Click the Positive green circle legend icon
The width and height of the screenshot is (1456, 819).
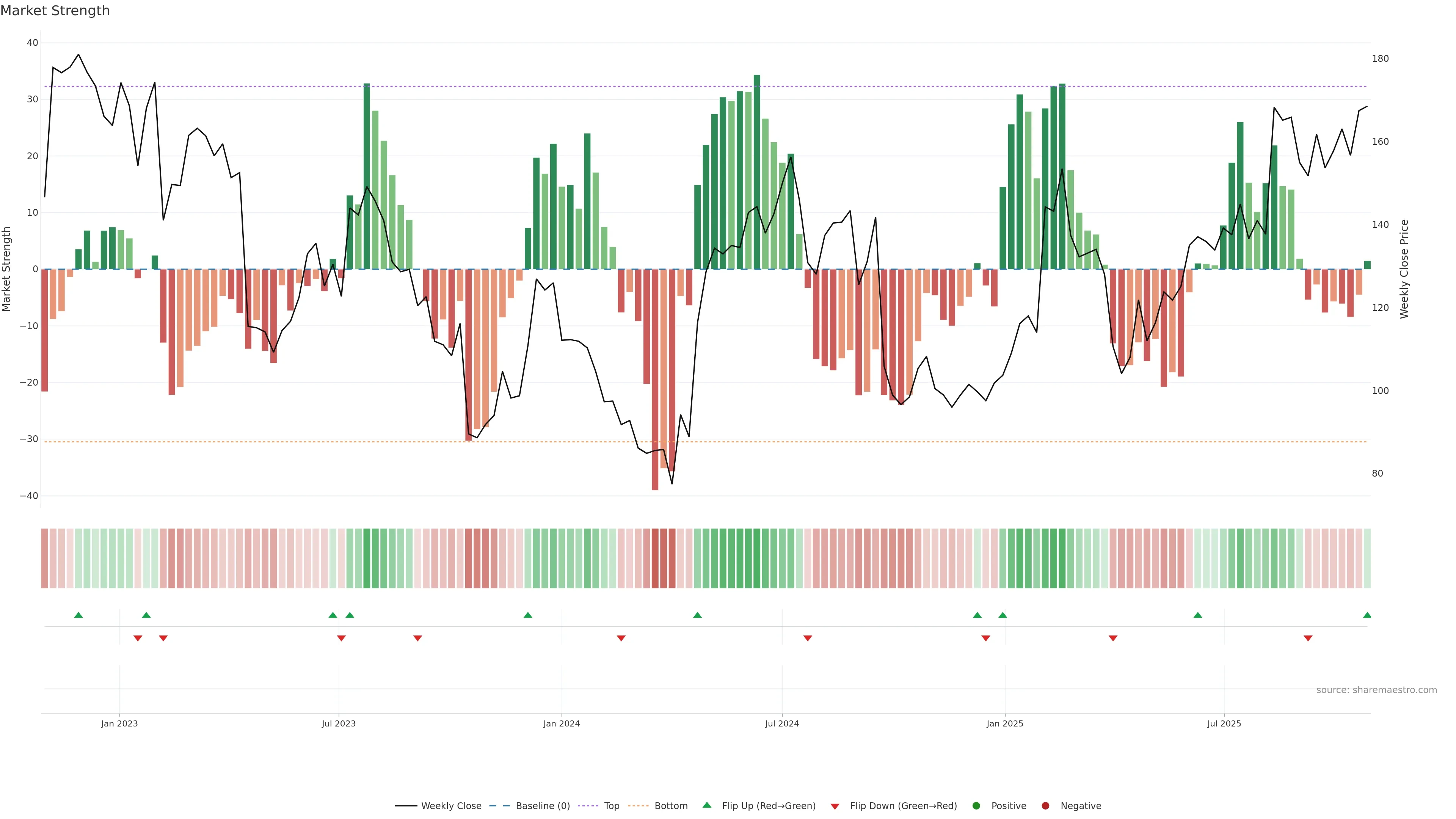[x=976, y=806]
